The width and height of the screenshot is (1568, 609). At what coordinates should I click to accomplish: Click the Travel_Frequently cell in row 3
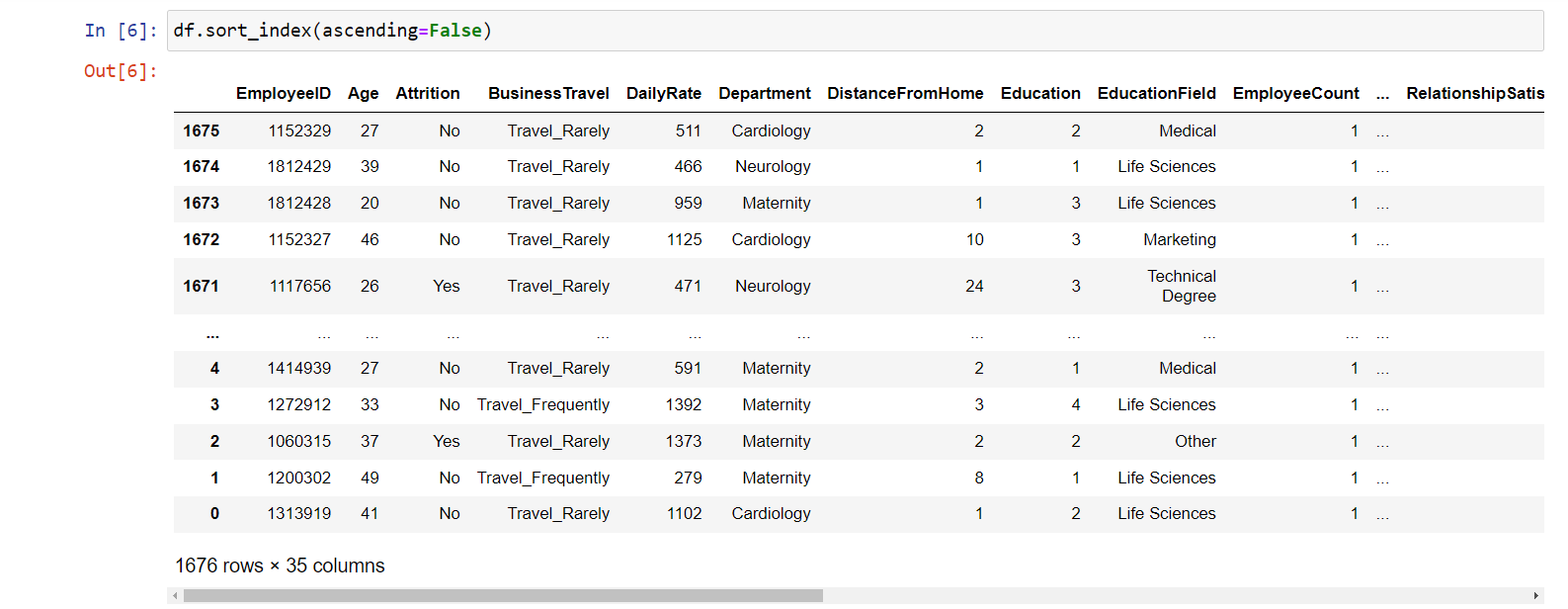542,404
